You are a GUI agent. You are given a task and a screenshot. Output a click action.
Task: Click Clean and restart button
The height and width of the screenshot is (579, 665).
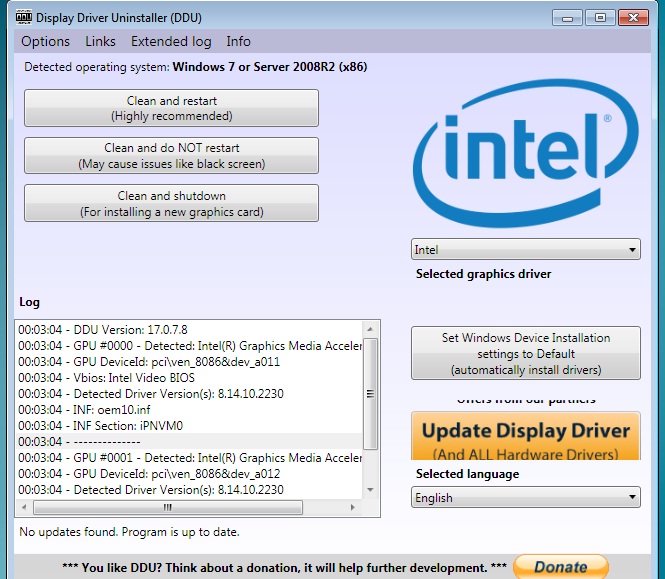click(x=171, y=108)
